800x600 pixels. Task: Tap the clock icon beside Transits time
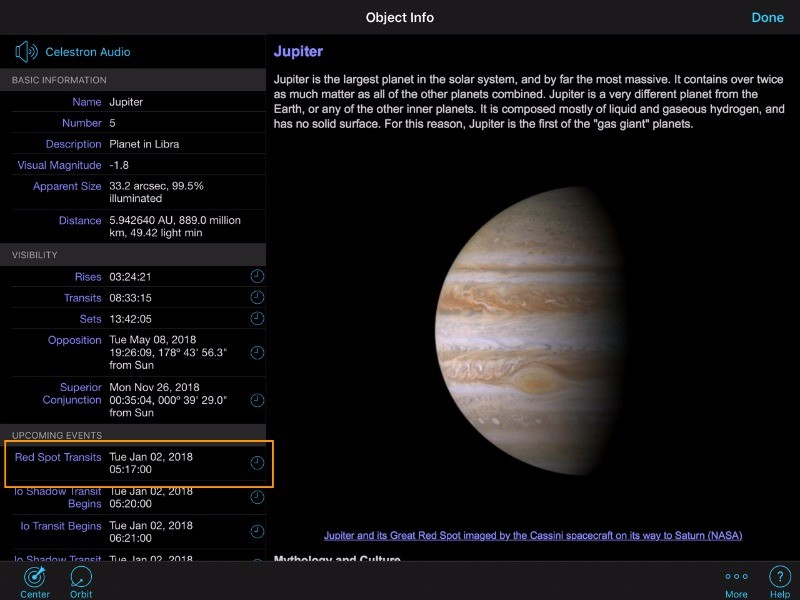tap(257, 297)
